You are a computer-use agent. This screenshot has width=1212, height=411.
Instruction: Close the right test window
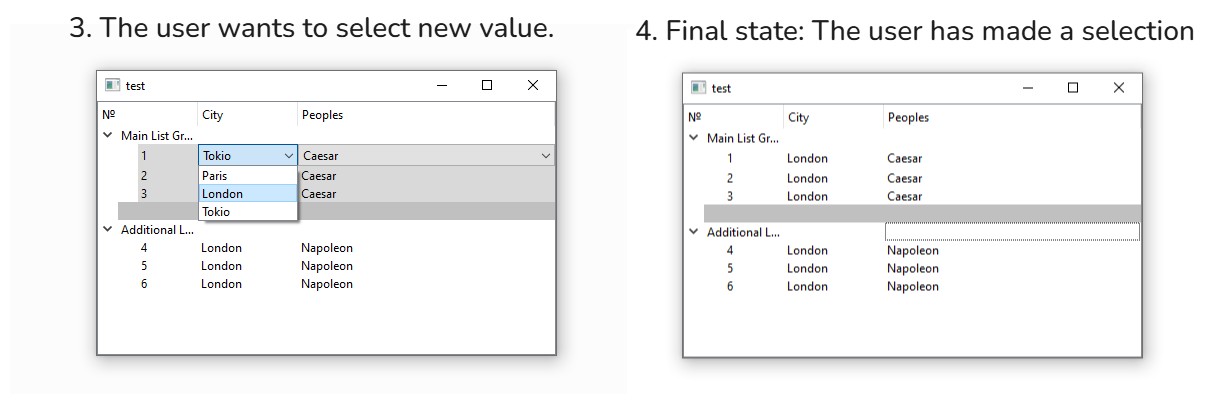(x=1118, y=88)
